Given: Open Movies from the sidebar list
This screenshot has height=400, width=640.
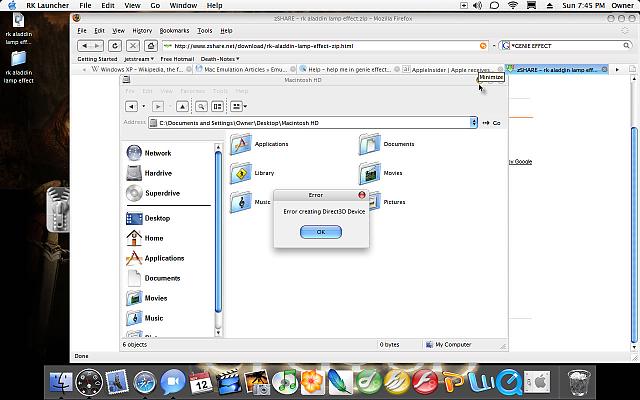Looking at the screenshot, I should (147, 298).
